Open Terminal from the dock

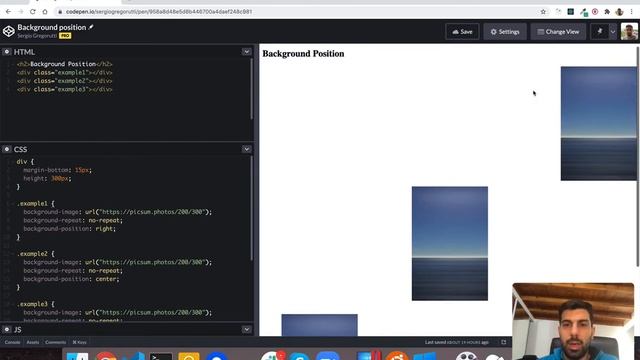coord(160,356)
